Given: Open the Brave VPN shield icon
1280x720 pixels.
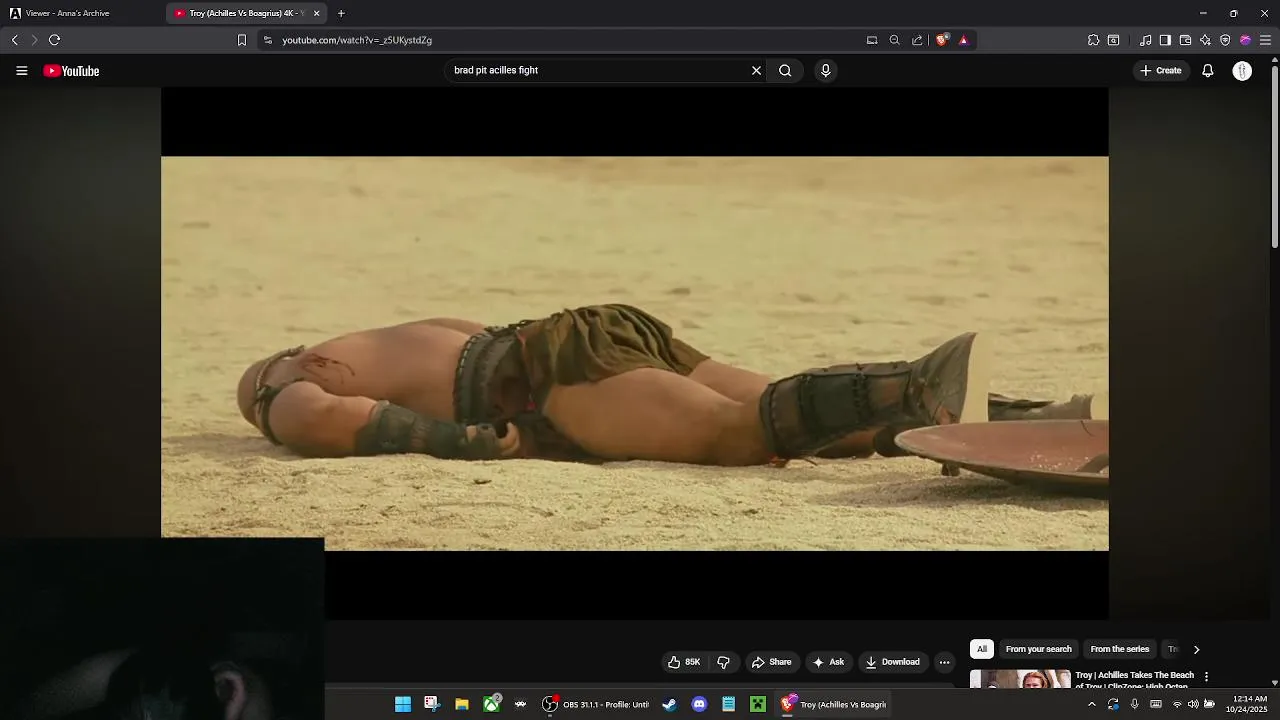Looking at the screenshot, I should pyautogui.click(x=1225, y=40).
